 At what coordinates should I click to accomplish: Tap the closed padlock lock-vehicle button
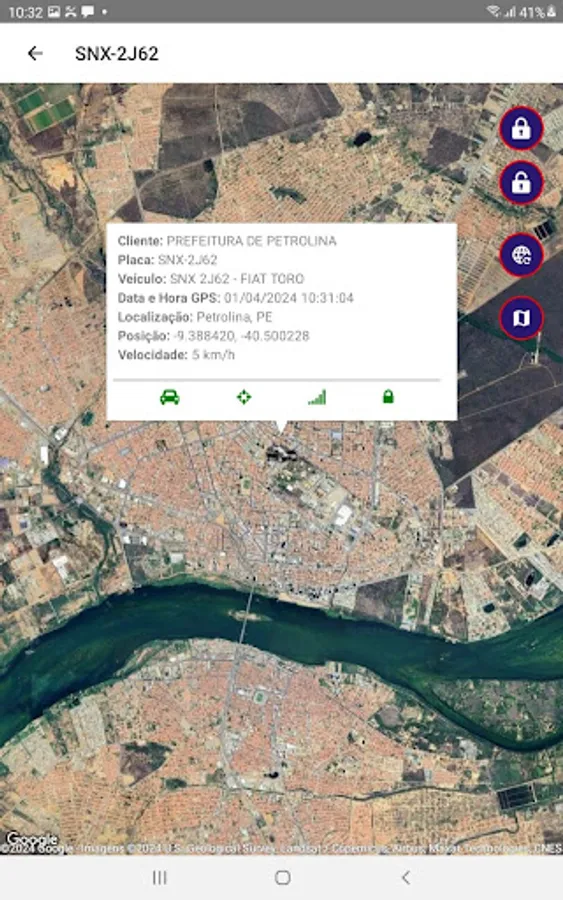[x=521, y=129]
